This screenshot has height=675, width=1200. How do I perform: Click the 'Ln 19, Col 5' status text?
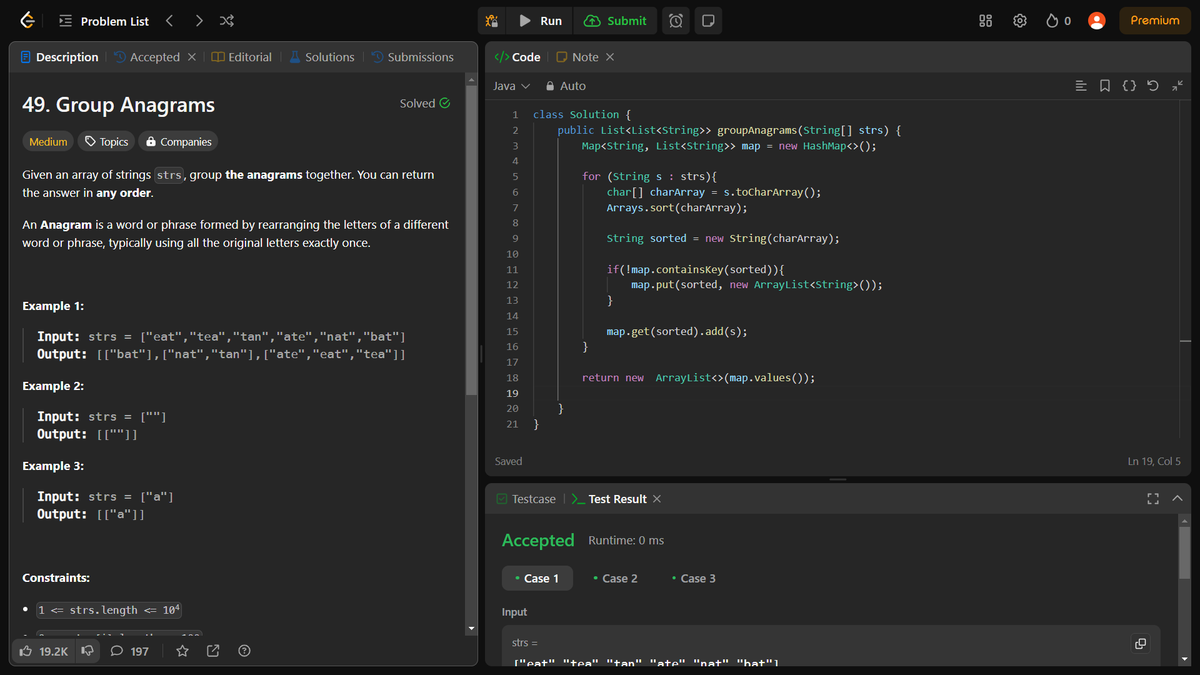tap(1154, 461)
